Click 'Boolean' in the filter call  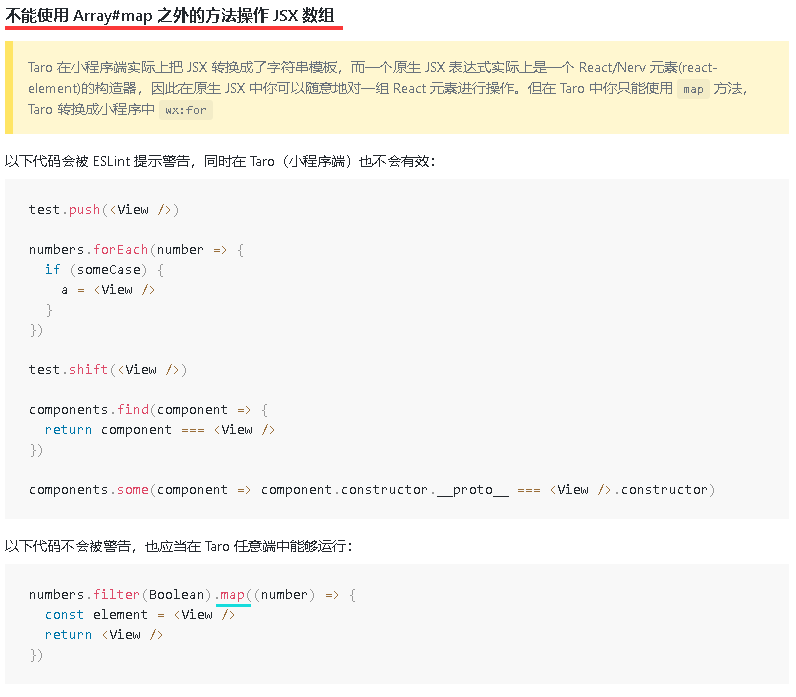tap(176, 594)
